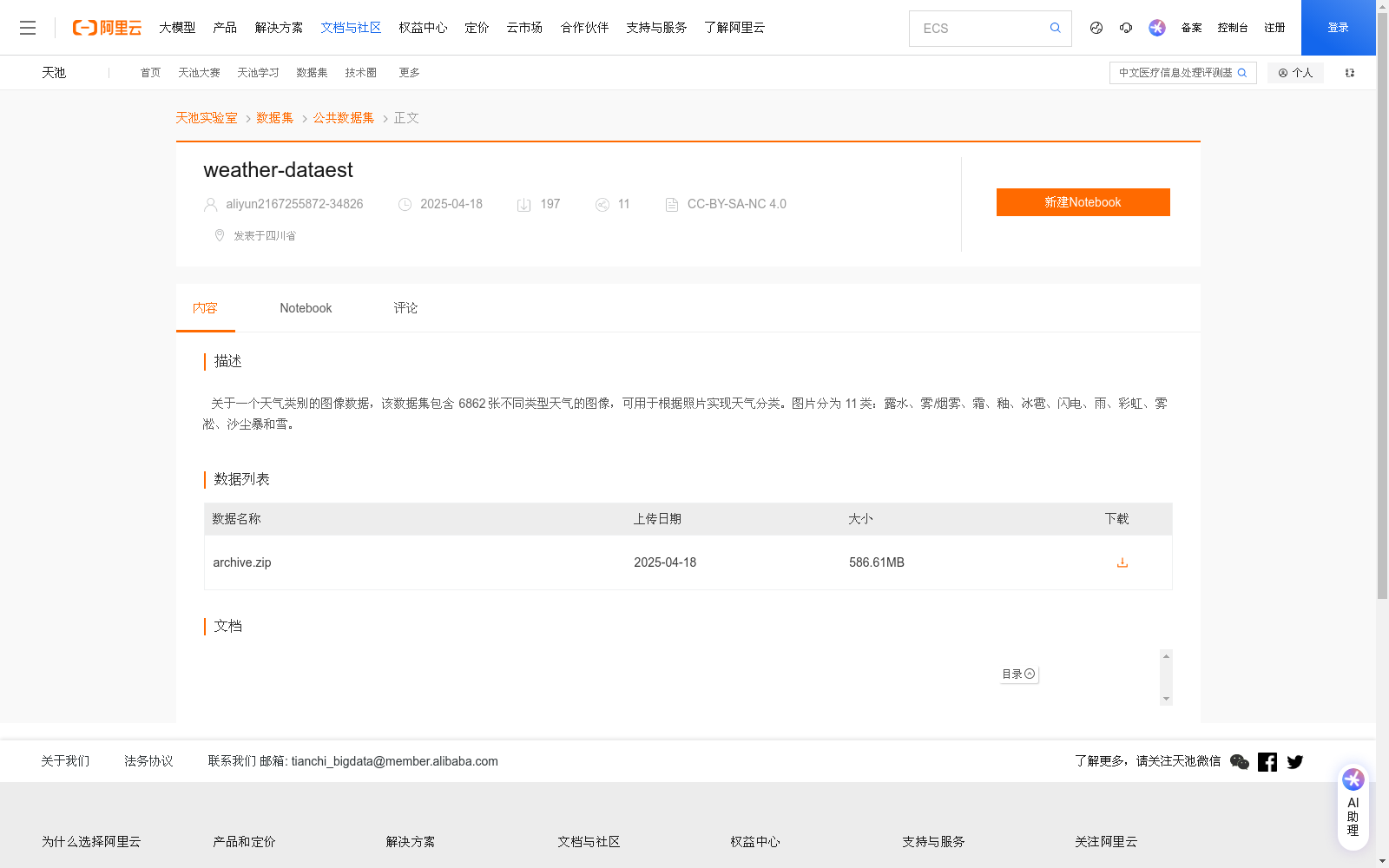Open the hamburger menu icon
1389x868 pixels.
[28, 28]
